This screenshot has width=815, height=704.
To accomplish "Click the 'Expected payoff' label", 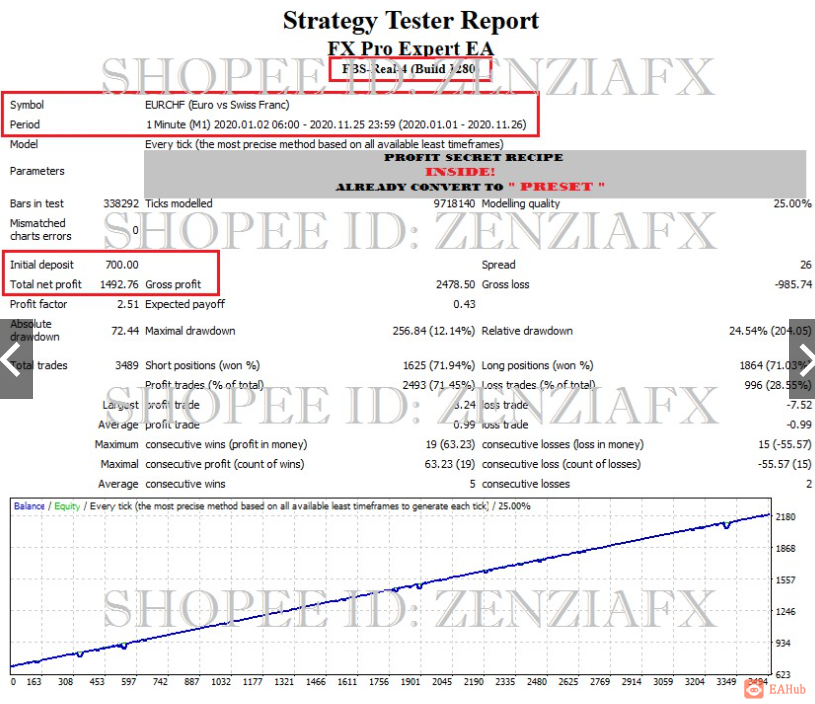I will 185,304.
